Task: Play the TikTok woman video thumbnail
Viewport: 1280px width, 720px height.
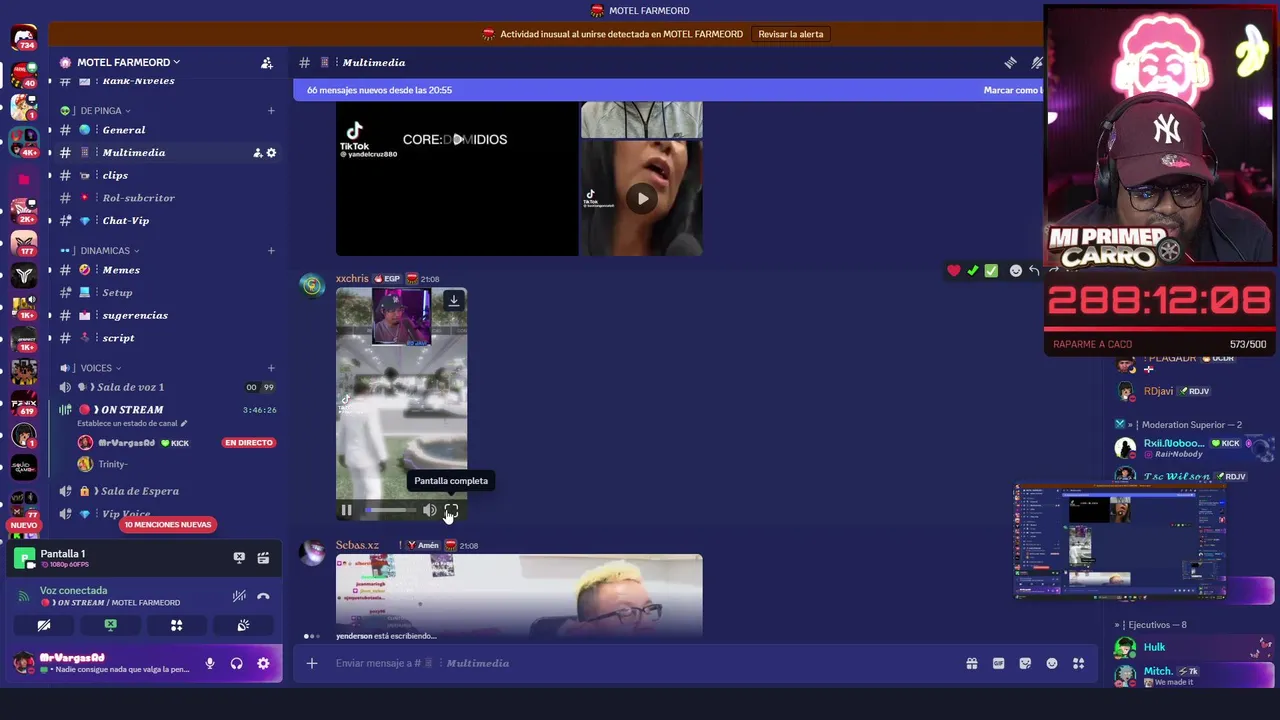Action: (642, 198)
